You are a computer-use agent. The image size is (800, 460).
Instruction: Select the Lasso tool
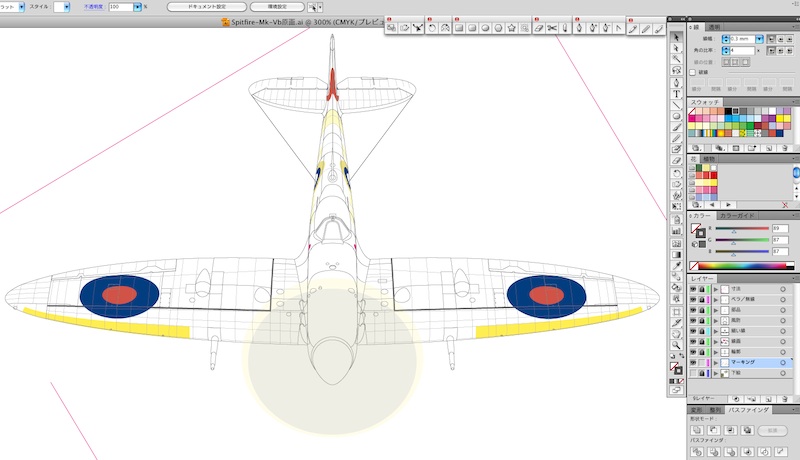pos(677,70)
